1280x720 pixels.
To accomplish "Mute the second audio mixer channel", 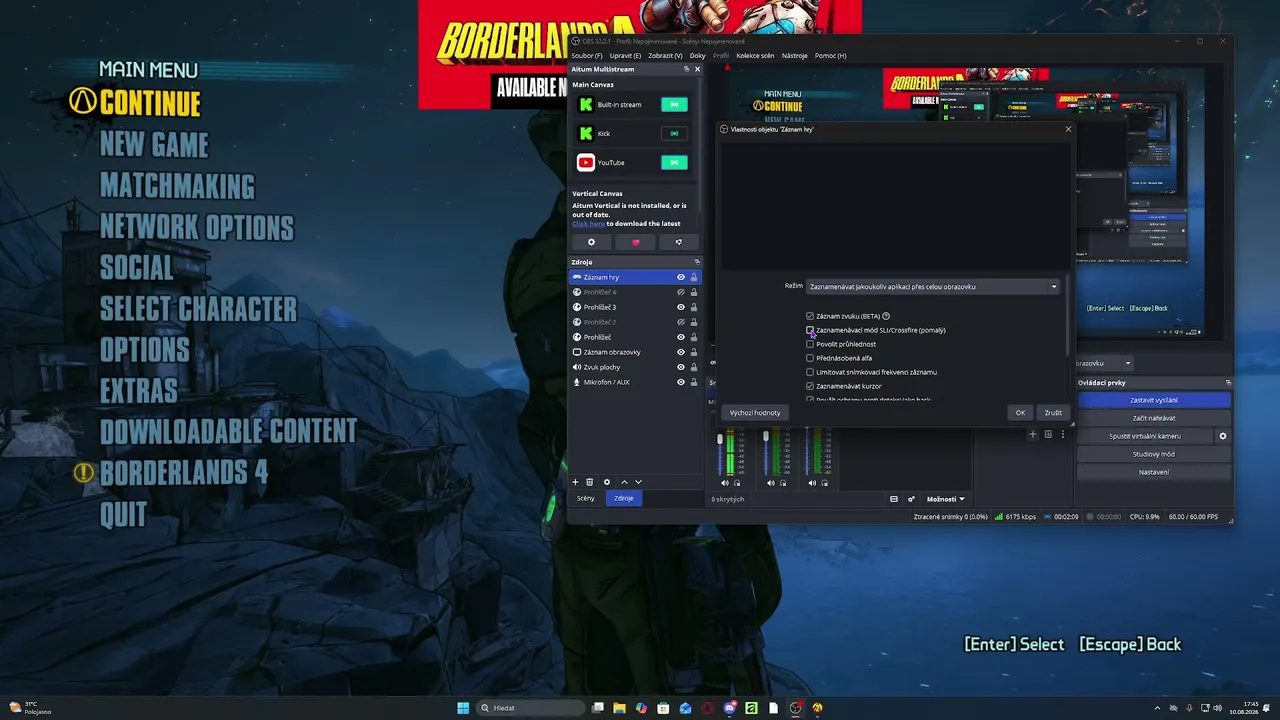I will click(x=771, y=483).
